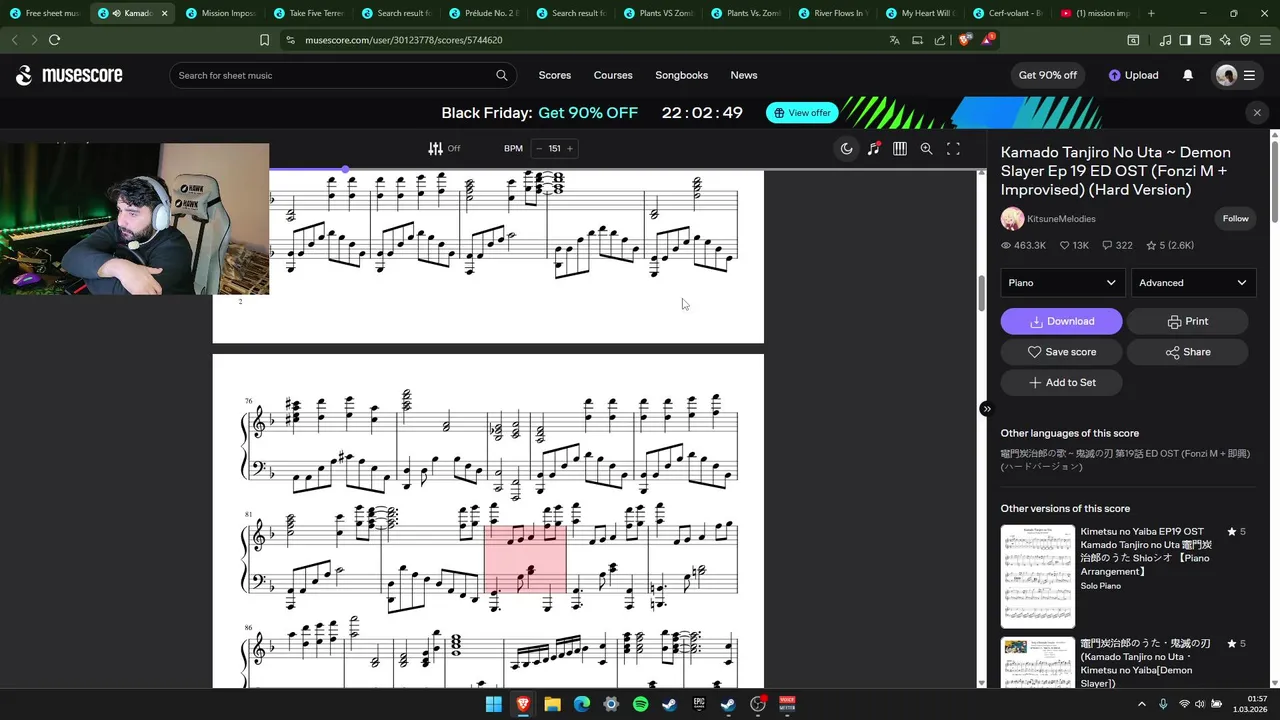Image resolution: width=1280 pixels, height=720 pixels.
Task: Open the Windows Start menu
Action: [493, 704]
